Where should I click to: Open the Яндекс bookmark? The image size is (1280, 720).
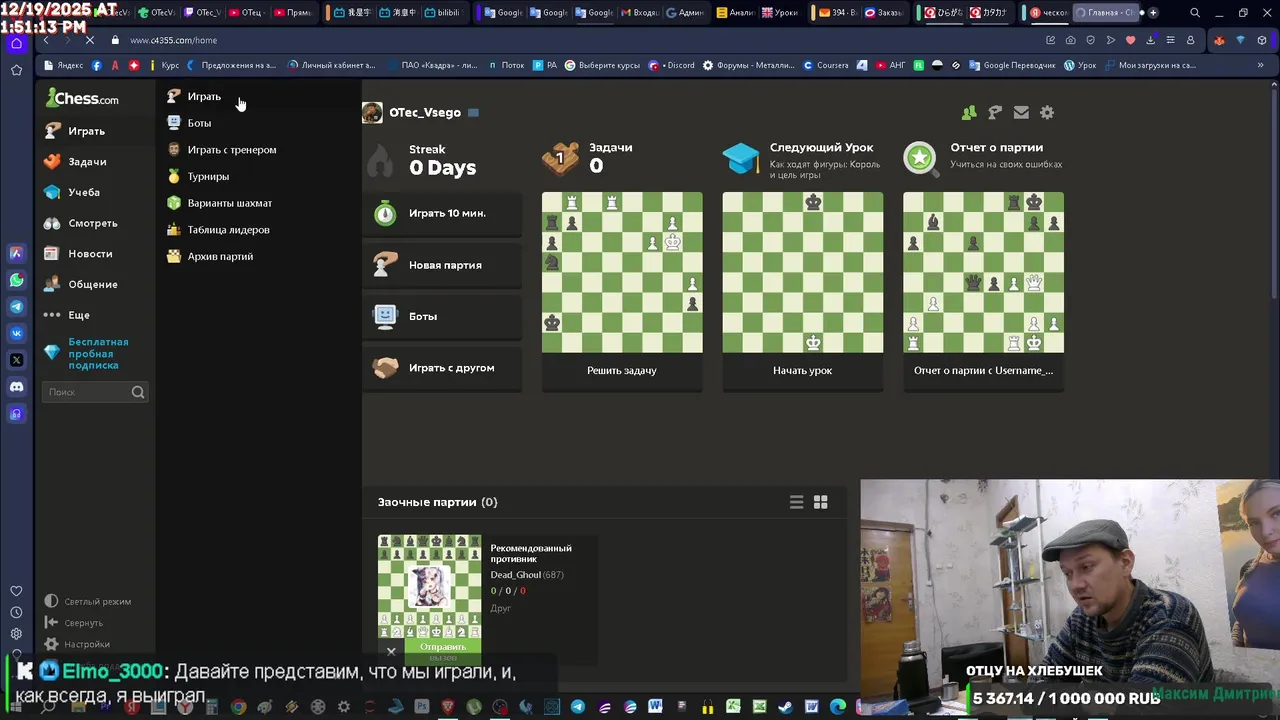pyautogui.click(x=64, y=65)
